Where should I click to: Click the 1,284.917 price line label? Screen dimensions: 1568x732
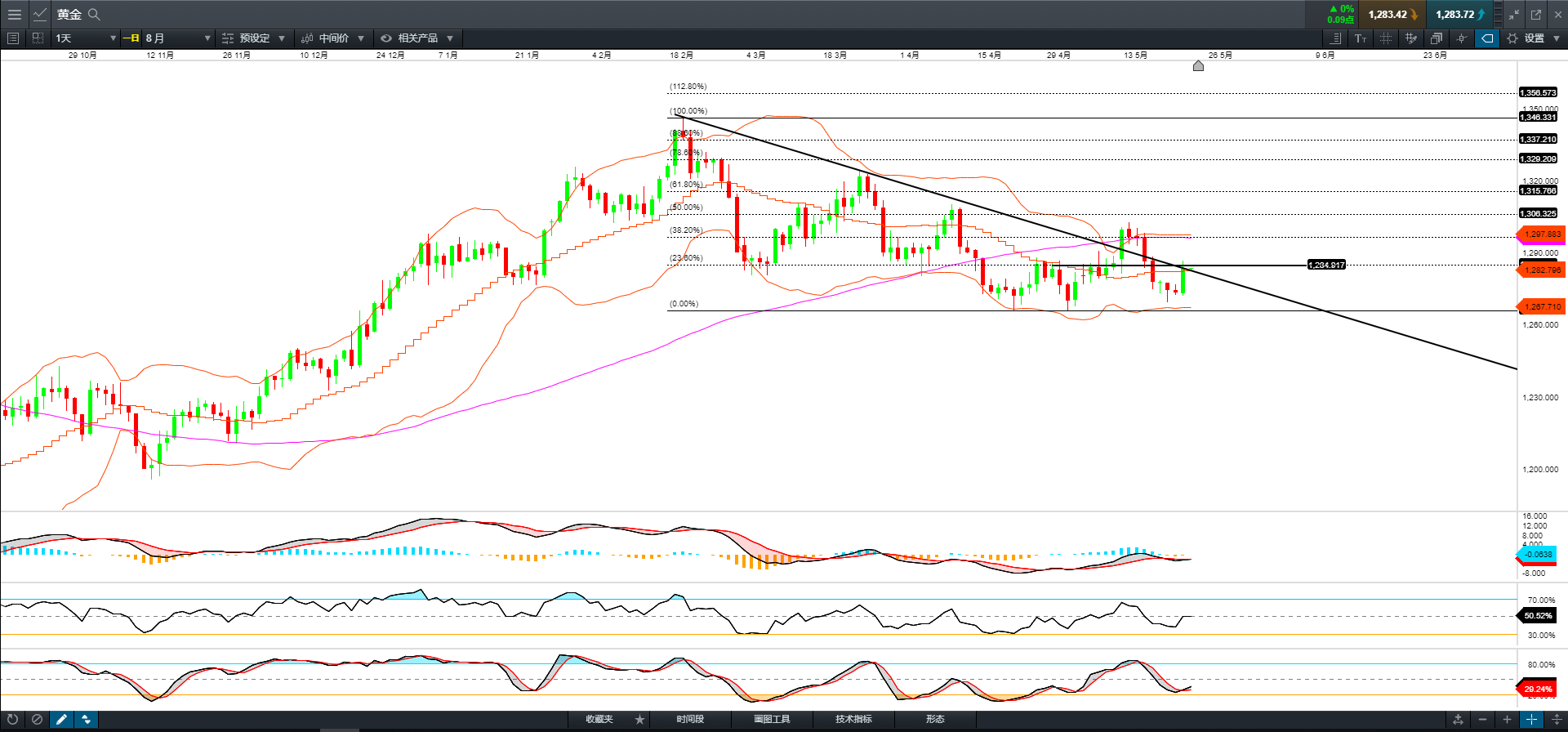point(1326,265)
